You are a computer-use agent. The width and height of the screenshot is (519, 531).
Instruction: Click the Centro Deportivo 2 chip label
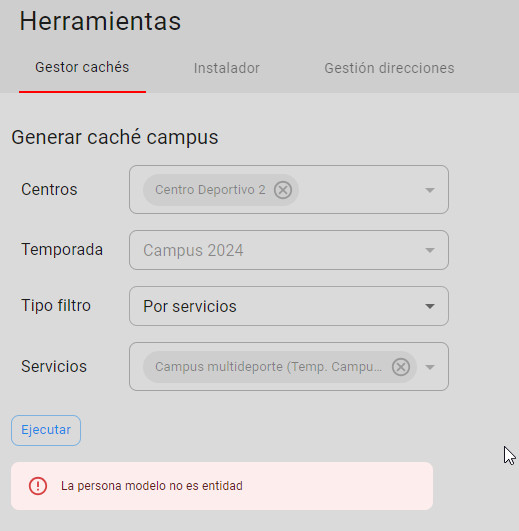tap(210, 190)
